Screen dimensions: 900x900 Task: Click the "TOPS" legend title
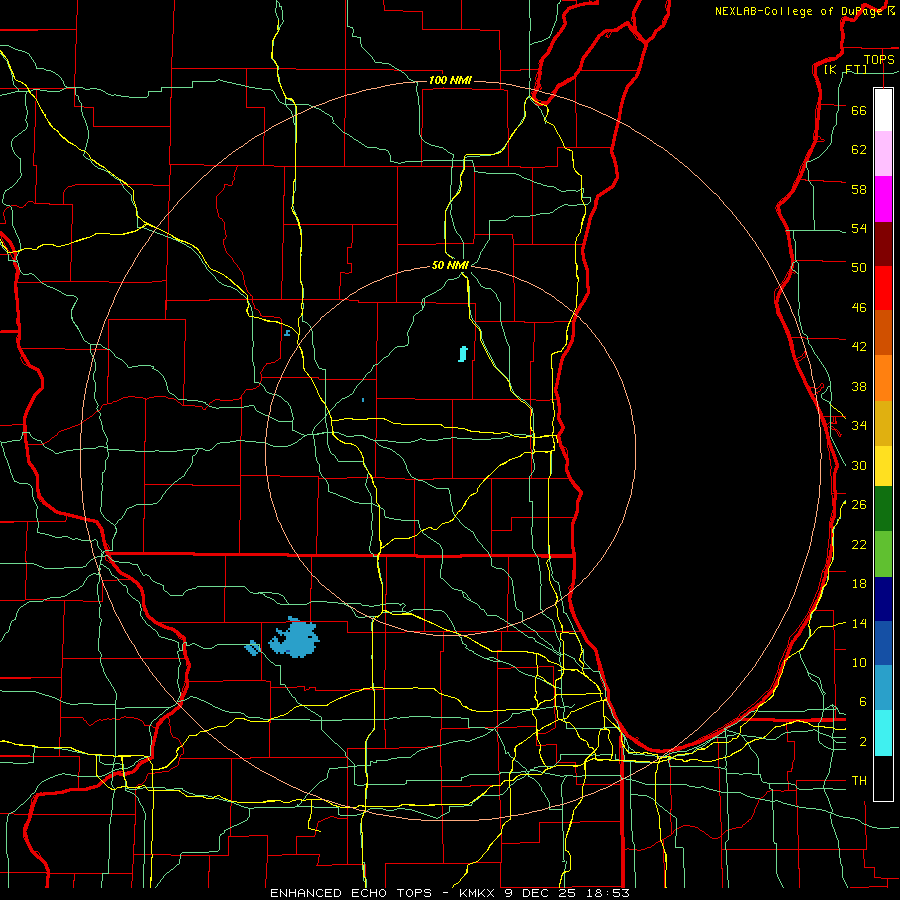pos(879,59)
